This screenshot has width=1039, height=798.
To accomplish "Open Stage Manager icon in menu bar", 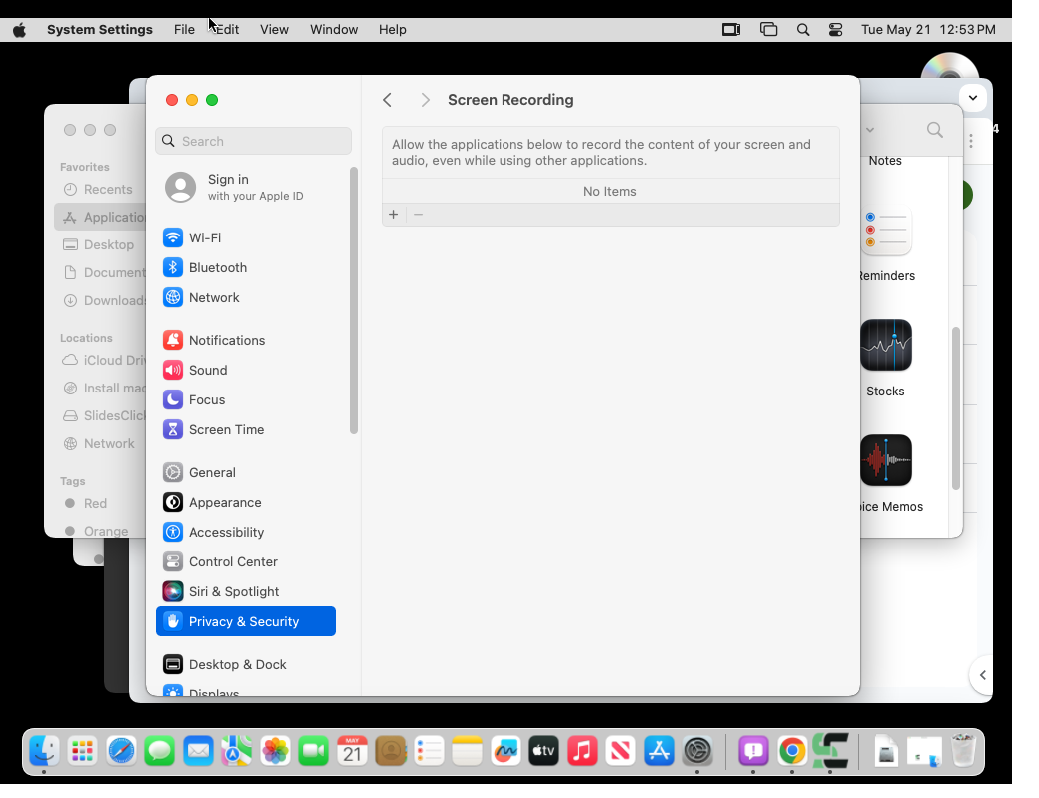I will (769, 30).
